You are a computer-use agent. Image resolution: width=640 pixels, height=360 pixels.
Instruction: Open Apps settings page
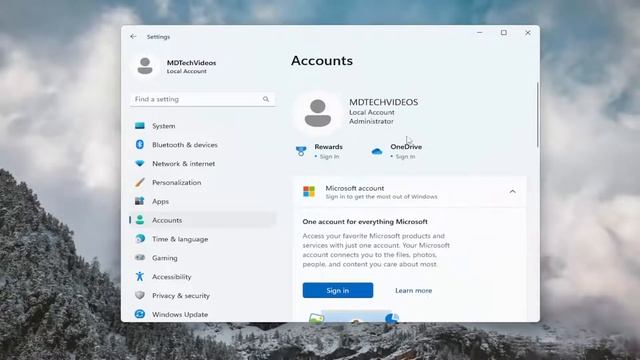tap(202, 201)
